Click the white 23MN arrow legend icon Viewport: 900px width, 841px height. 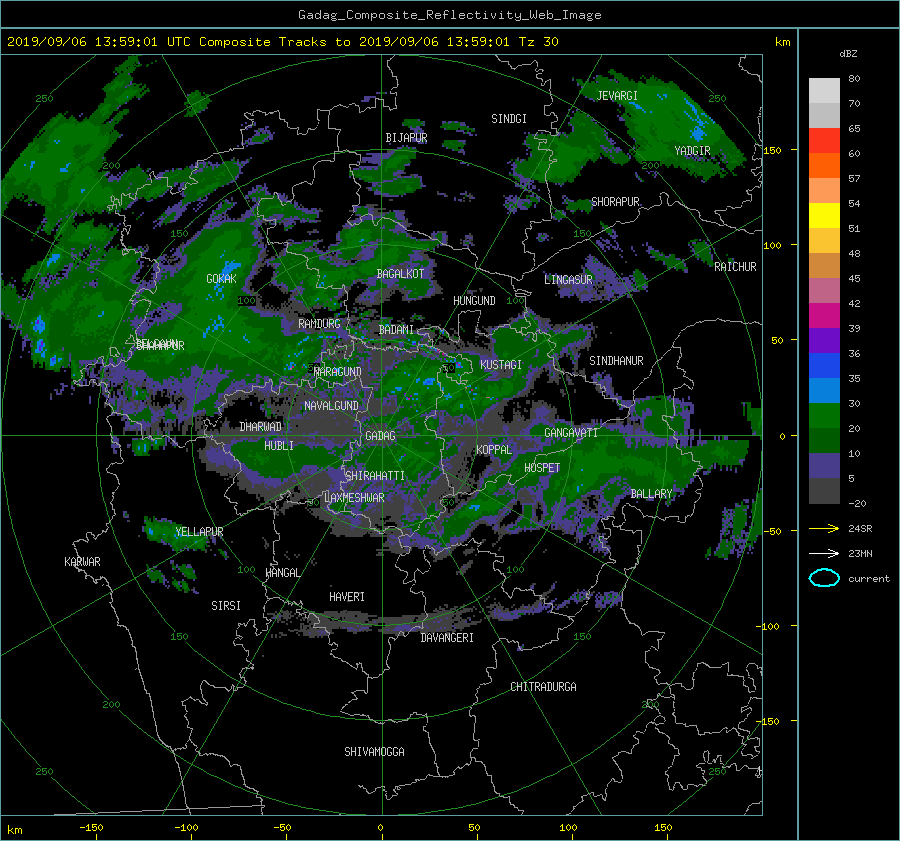[x=824, y=553]
